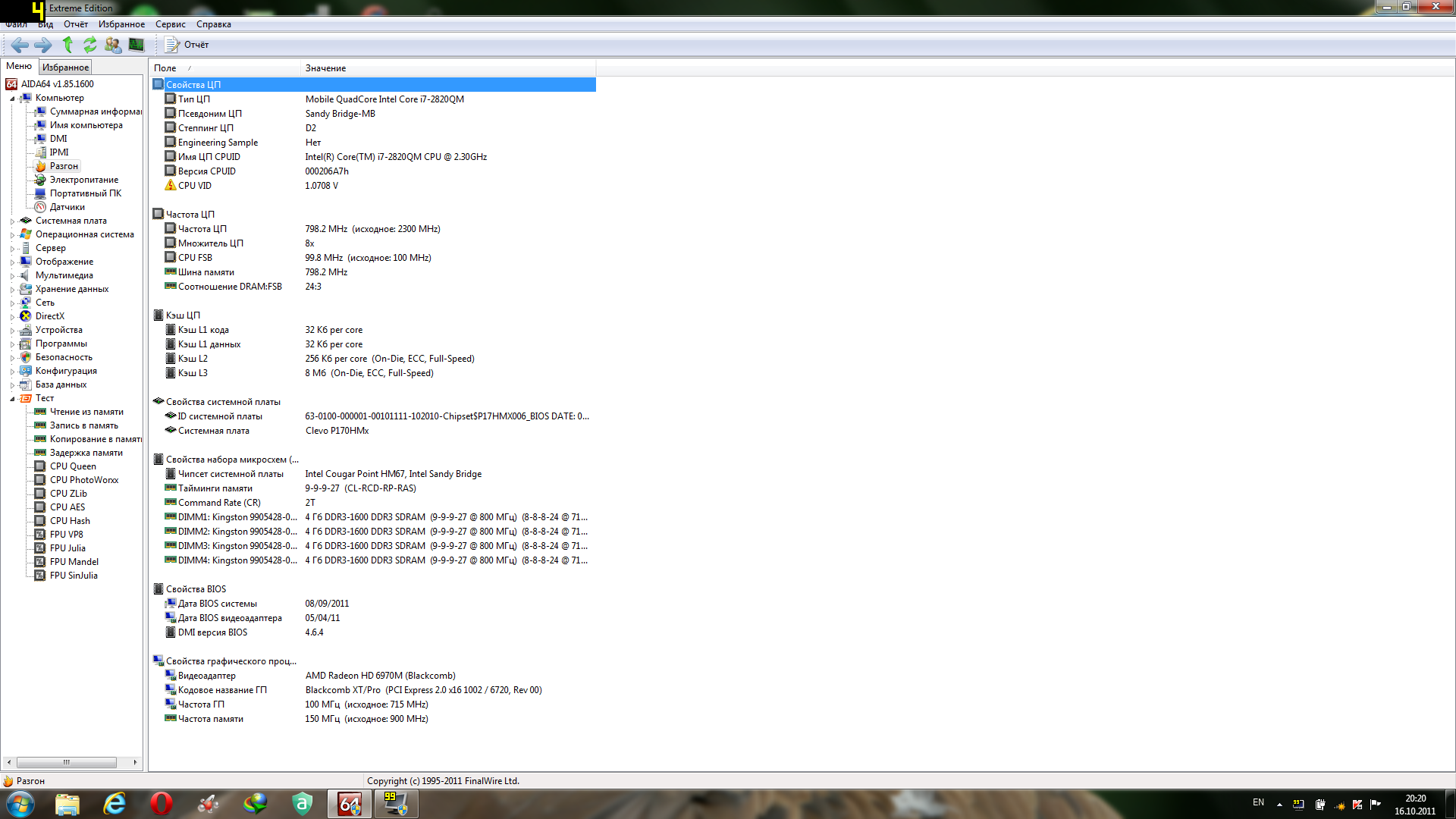Open Windows Start menu orb

tap(20, 804)
